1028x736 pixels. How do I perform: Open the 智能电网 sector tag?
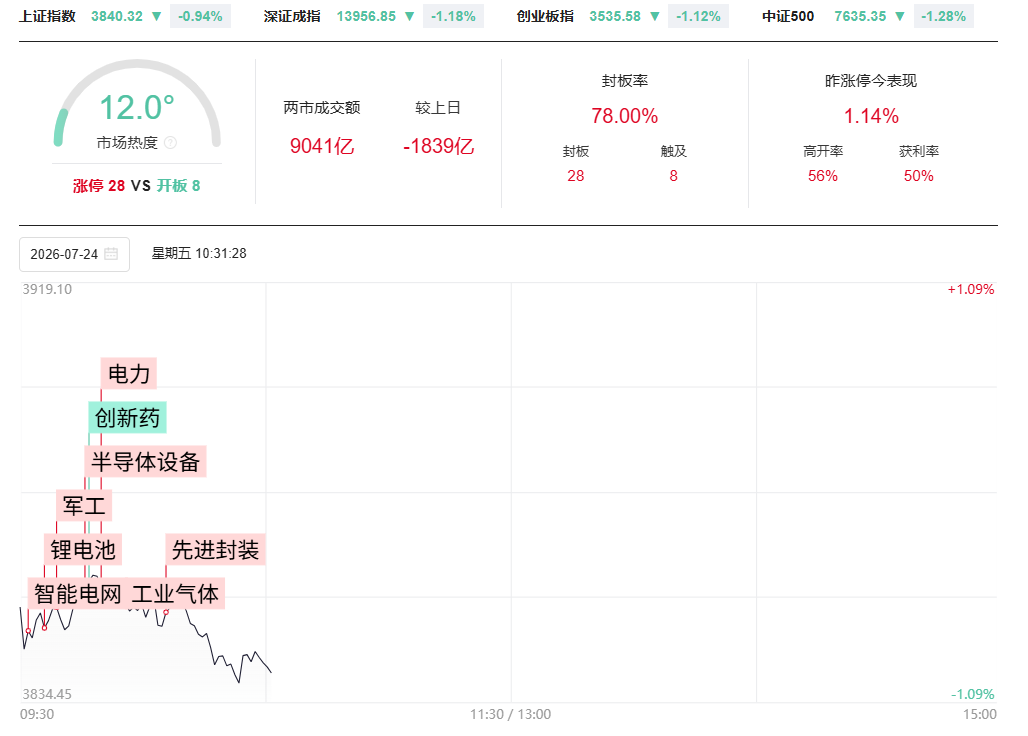[77, 594]
